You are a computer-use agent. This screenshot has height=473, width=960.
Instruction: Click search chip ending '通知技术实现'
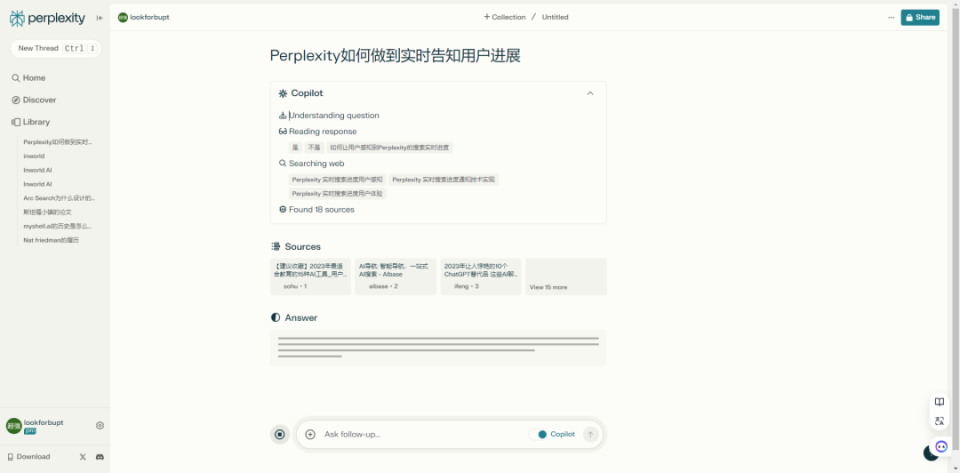click(443, 179)
